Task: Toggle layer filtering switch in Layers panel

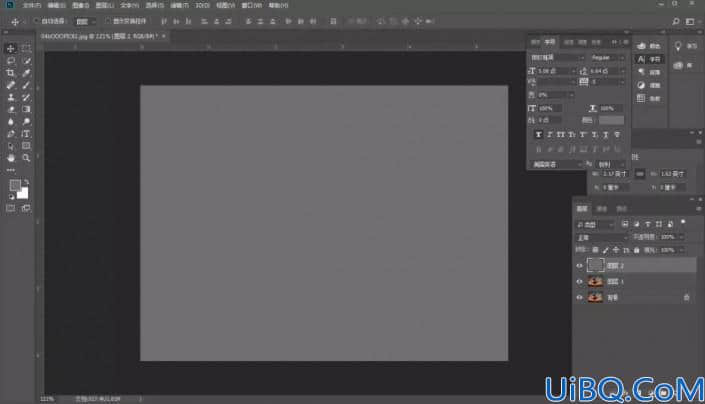Action: pyautogui.click(x=683, y=222)
